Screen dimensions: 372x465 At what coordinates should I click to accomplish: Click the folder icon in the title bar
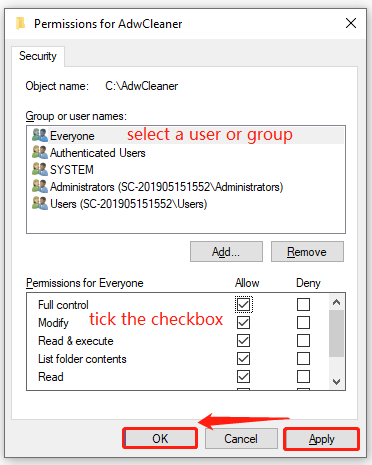tap(20, 24)
